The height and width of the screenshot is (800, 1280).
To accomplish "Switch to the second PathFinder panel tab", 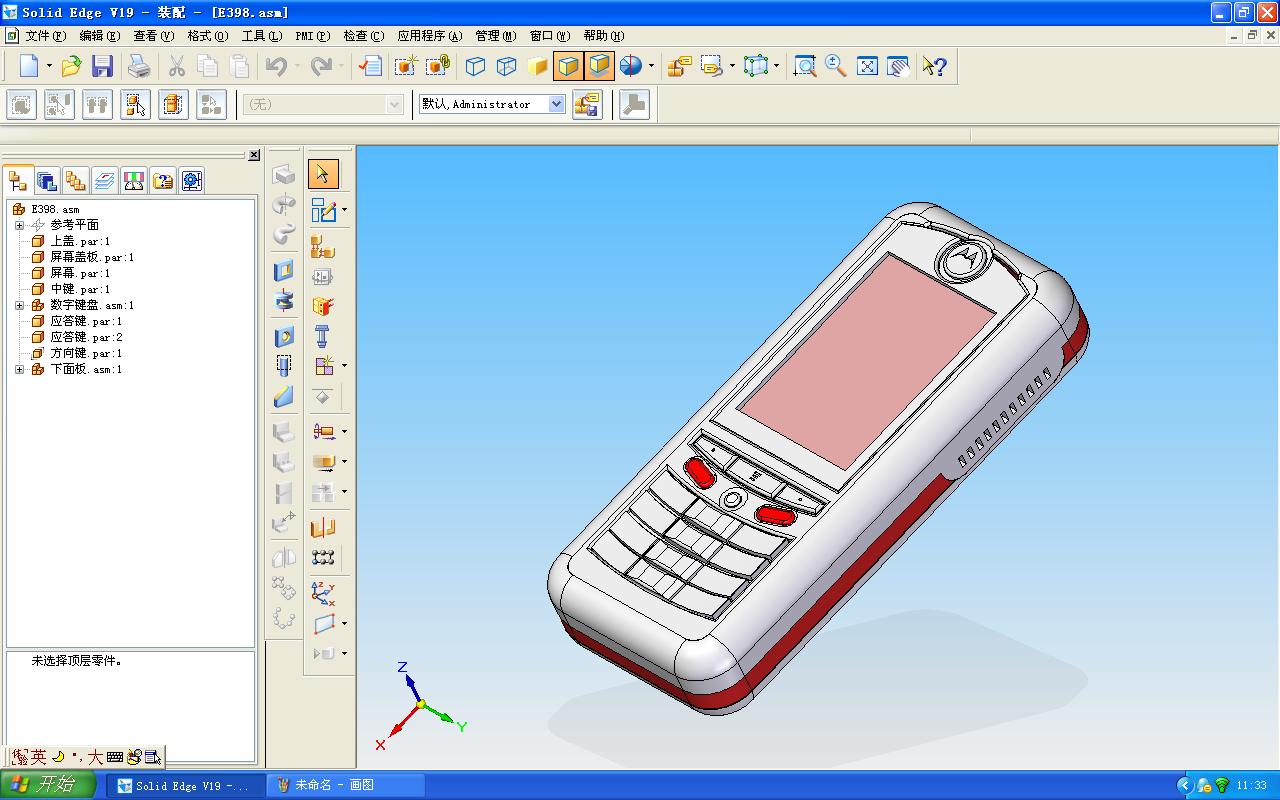I will 46,180.
